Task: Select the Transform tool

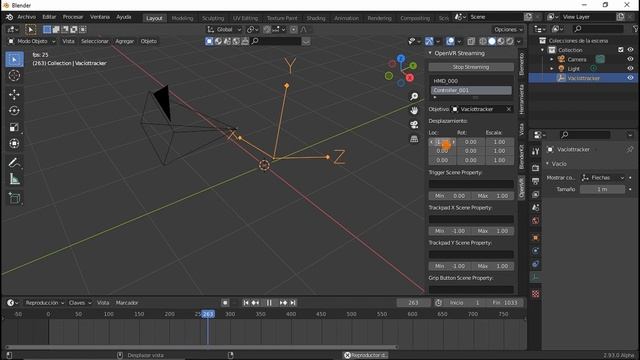Action: click(x=14, y=144)
